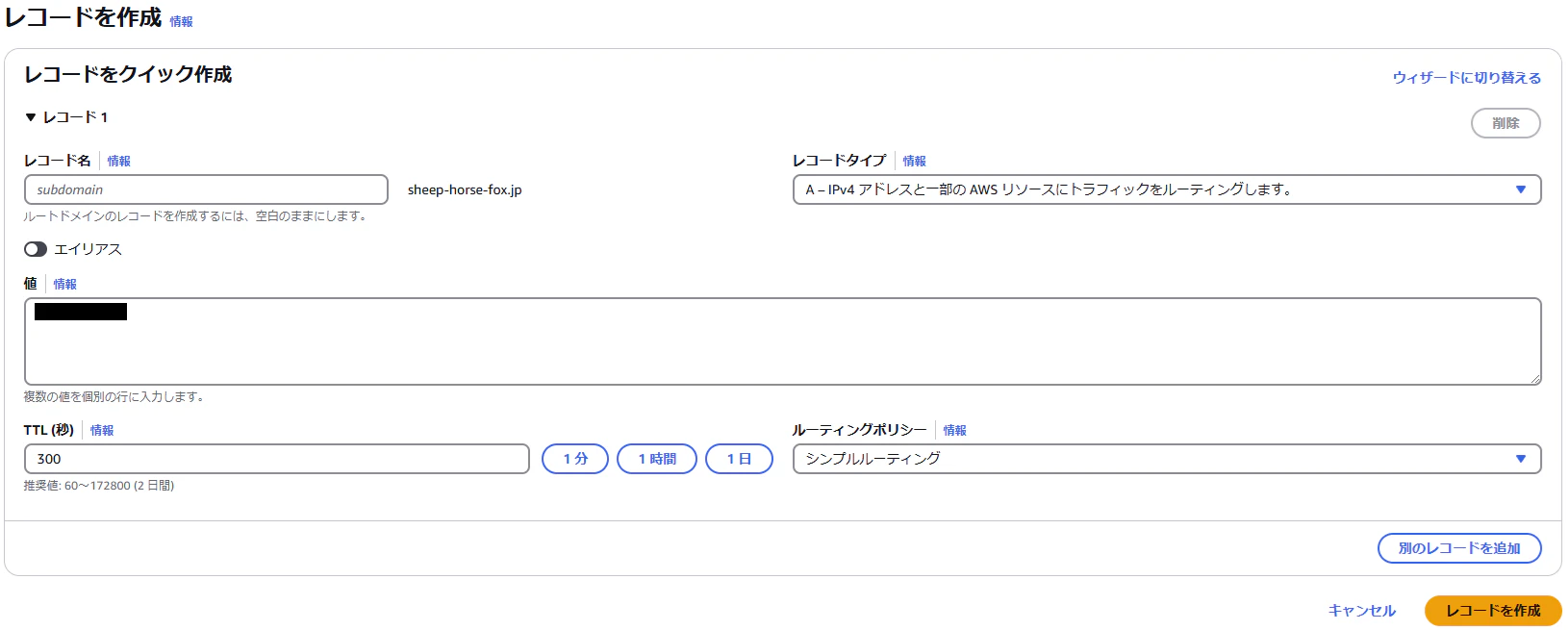
Task: Click the レコードを作成 orange button
Action: [1493, 611]
